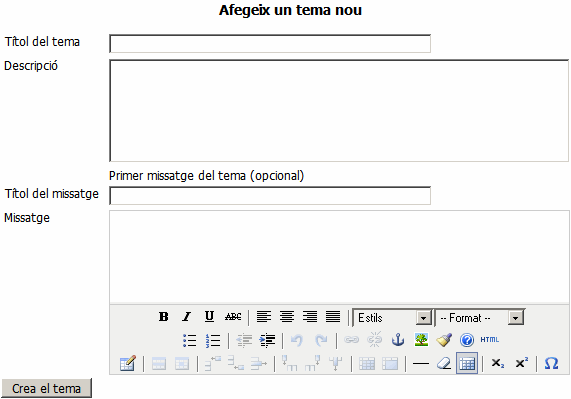Click inside the Missatge editor area
The width and height of the screenshot is (571, 399).
339,257
